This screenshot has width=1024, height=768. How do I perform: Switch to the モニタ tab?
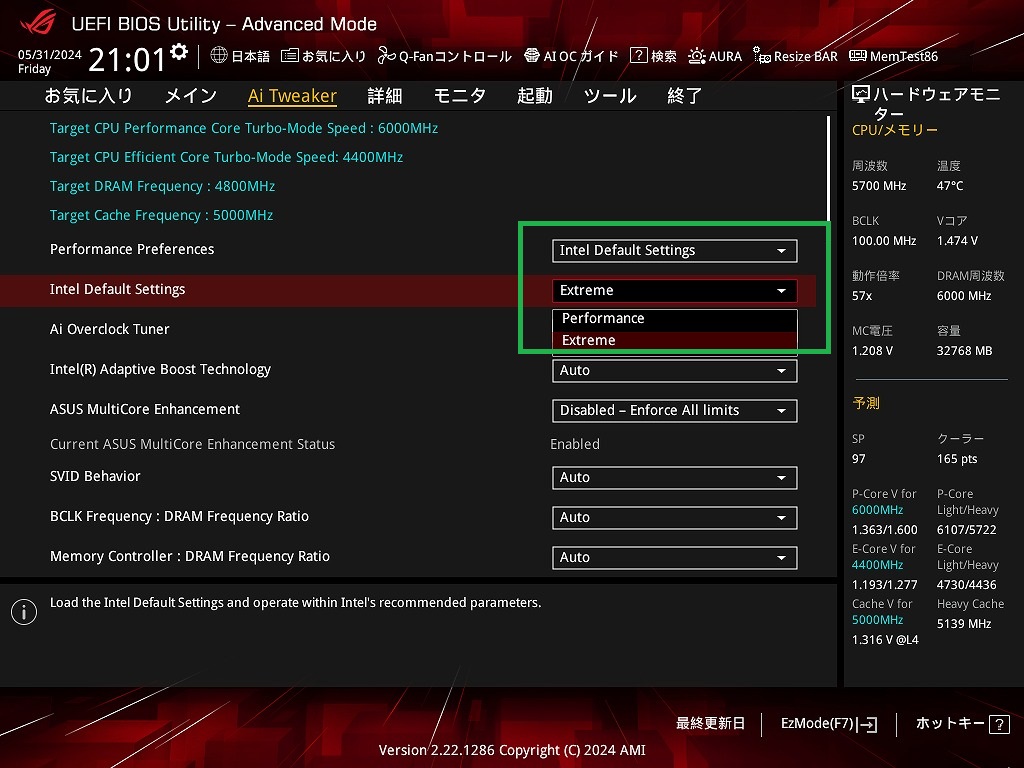tap(460, 96)
